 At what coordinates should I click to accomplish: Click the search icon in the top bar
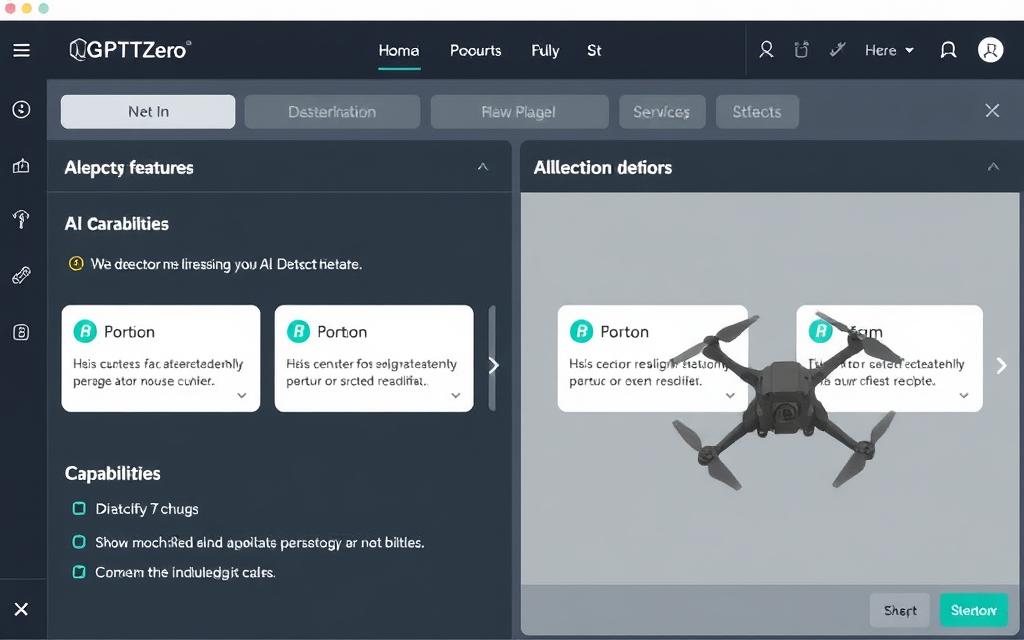(766, 48)
